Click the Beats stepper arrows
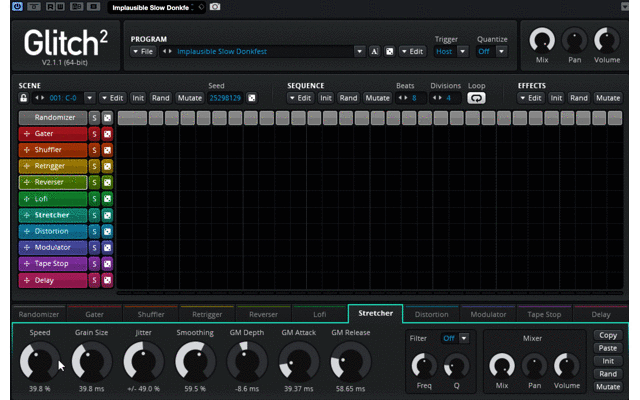Screen dimensions: 640x400 click(403, 98)
